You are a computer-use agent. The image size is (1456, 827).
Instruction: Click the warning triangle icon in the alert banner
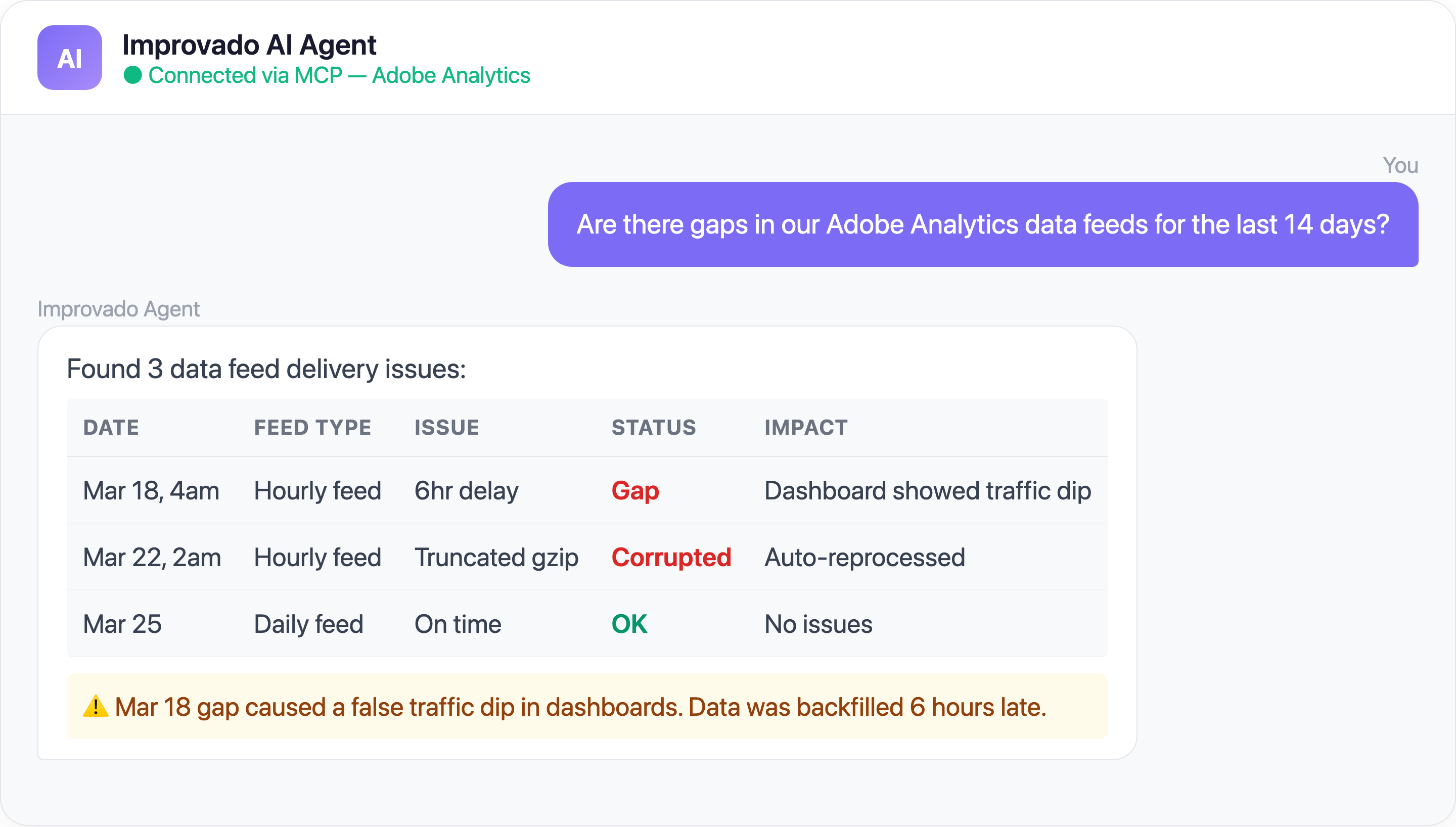click(96, 707)
